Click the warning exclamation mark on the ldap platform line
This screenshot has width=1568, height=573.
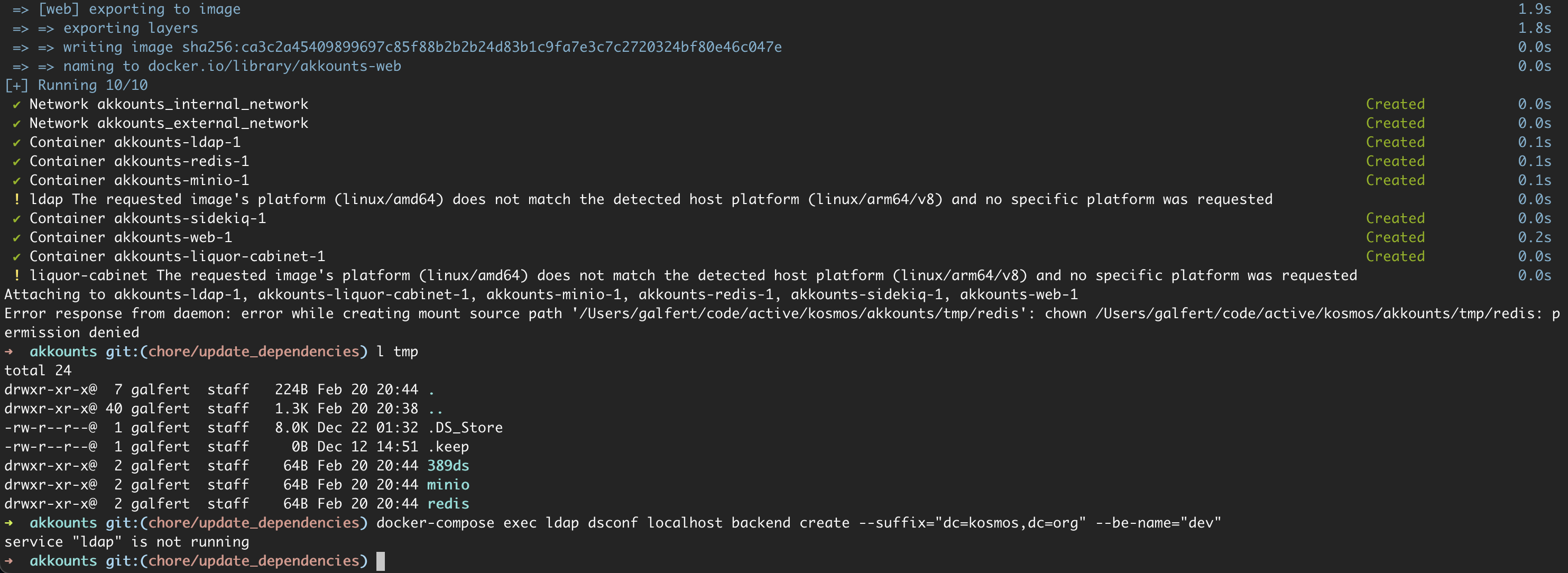coord(16,200)
